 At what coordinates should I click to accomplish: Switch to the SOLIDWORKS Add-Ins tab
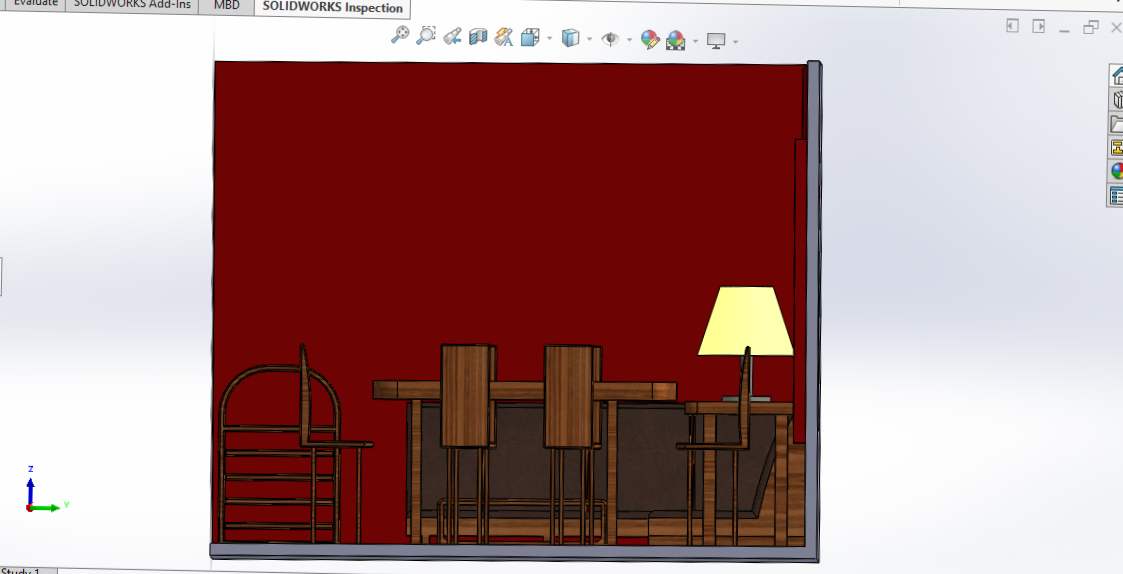pos(132,4)
